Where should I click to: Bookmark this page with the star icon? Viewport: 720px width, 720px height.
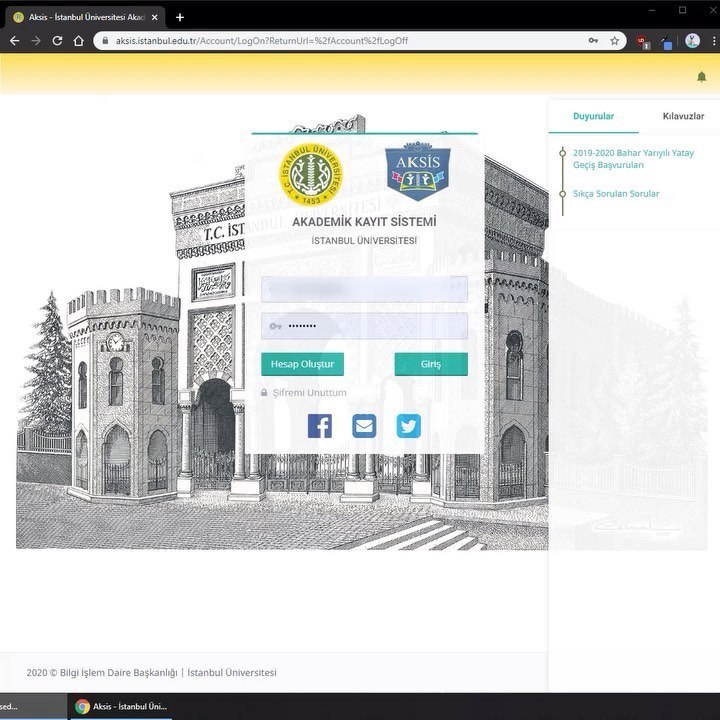click(x=614, y=41)
